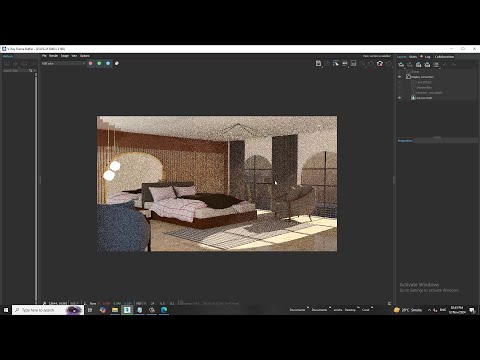Toggle the green channel button
This screenshot has width=480, height=360.
99,63
